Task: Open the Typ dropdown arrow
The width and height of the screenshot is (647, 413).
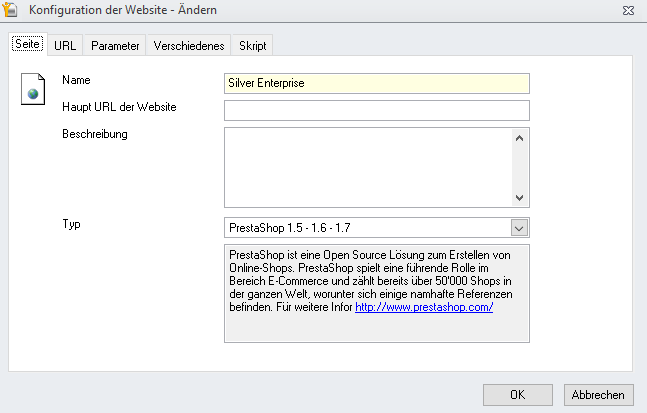Action: [519, 228]
